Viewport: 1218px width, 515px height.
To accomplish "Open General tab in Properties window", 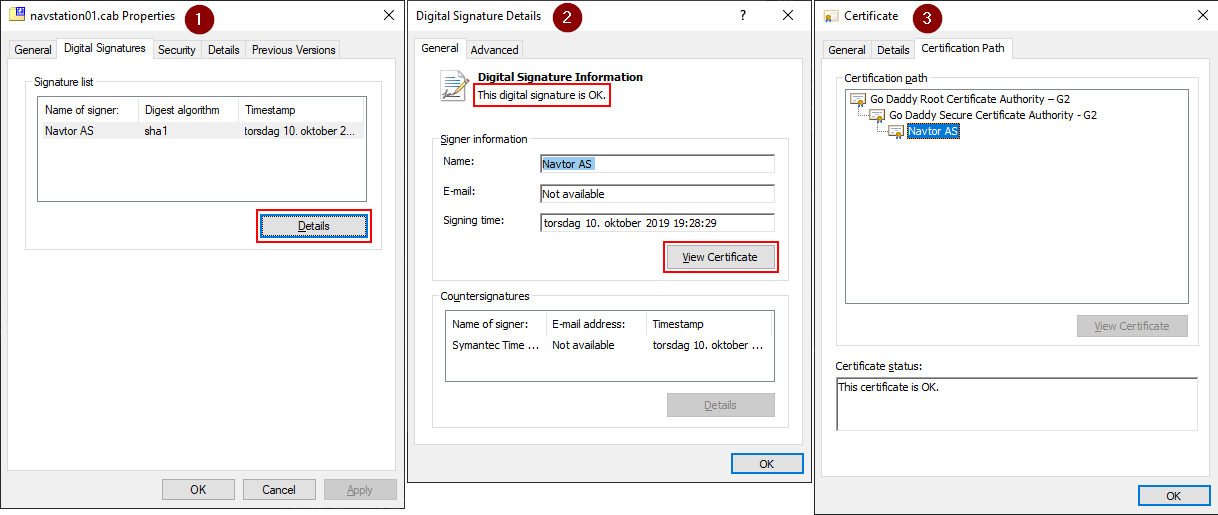I will [x=33, y=50].
